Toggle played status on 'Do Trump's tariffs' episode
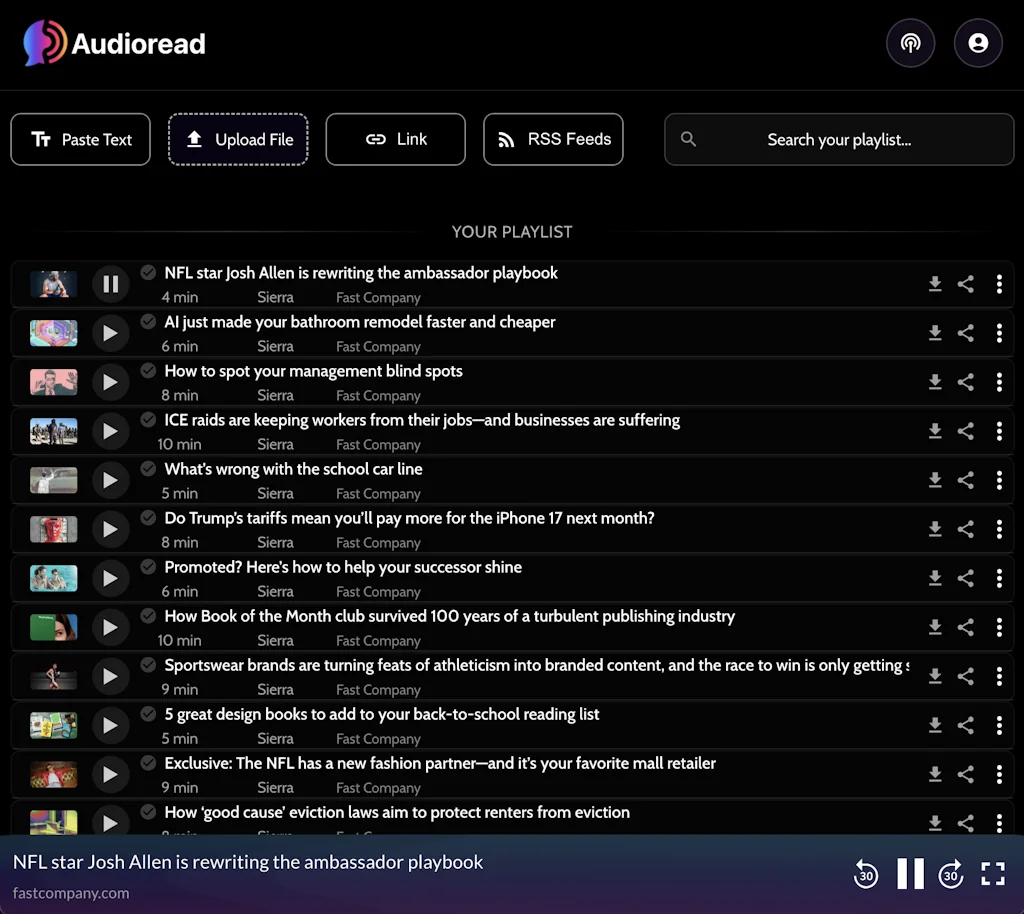The width and height of the screenshot is (1024, 914). [147, 517]
